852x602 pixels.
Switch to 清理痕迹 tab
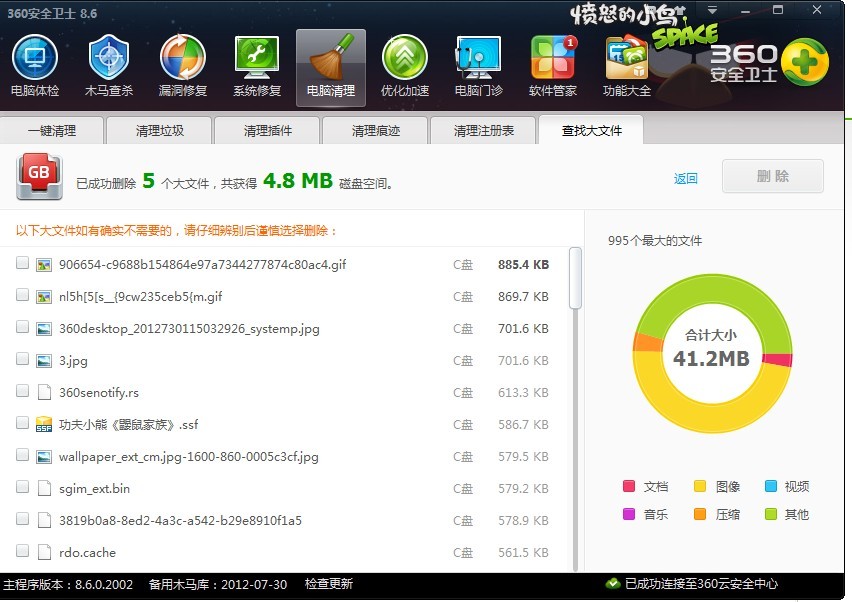(375, 130)
